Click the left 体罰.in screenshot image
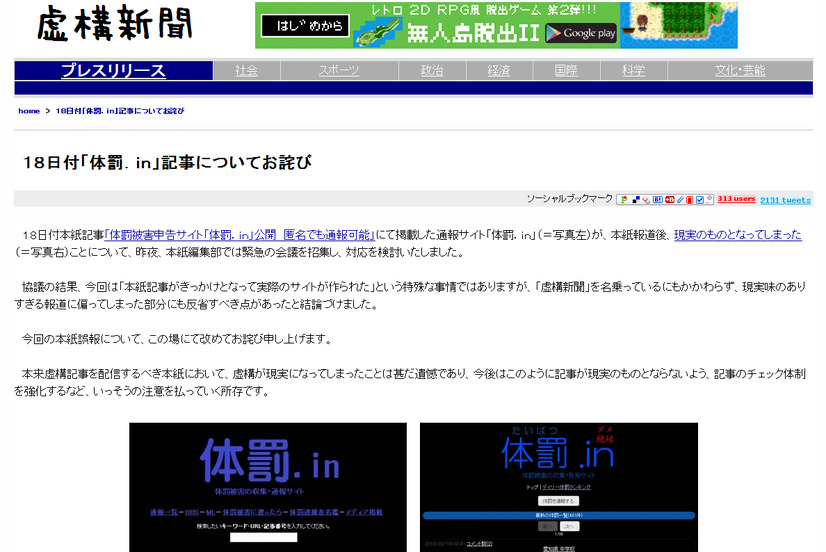The width and height of the screenshot is (826, 552). coord(268,487)
